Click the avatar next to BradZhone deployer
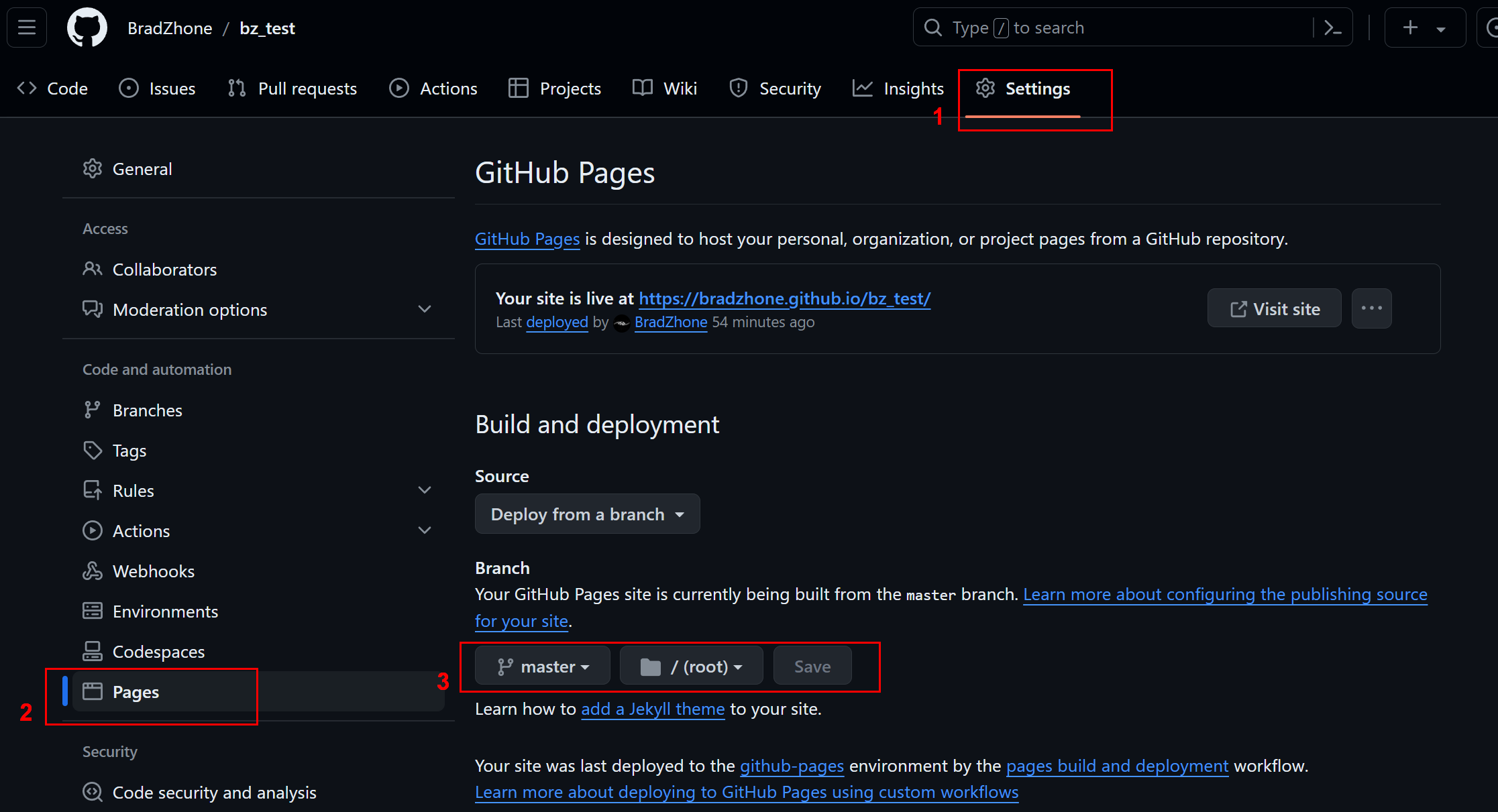This screenshot has width=1498, height=812. point(622,323)
